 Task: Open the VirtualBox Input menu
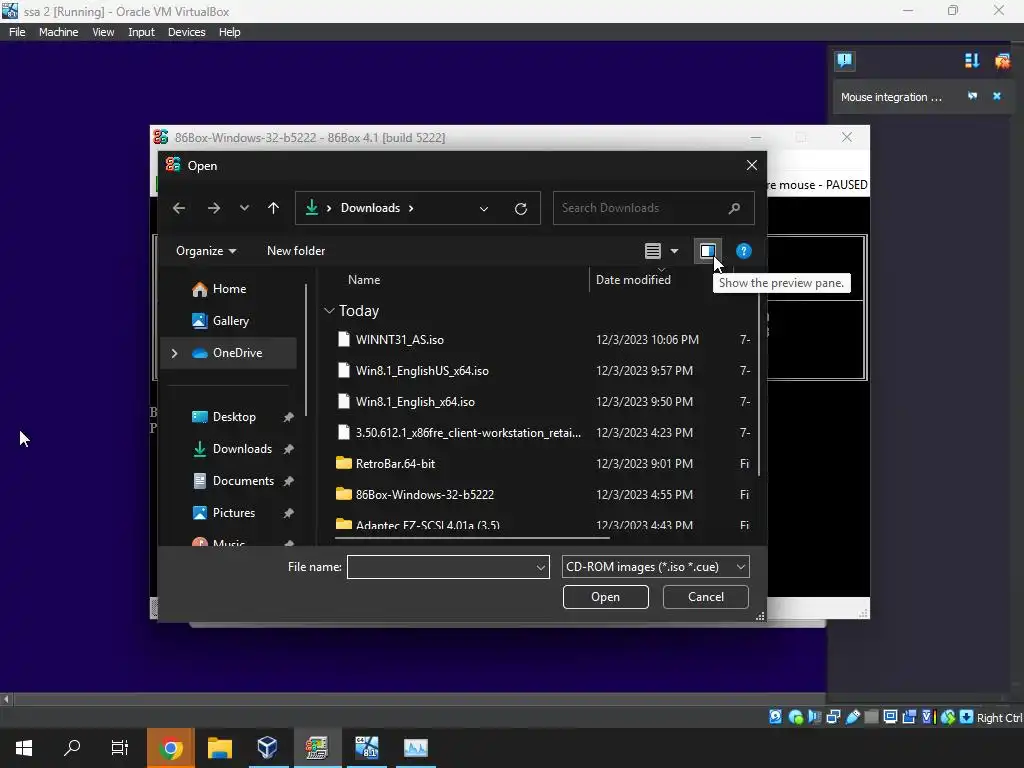coord(141,32)
